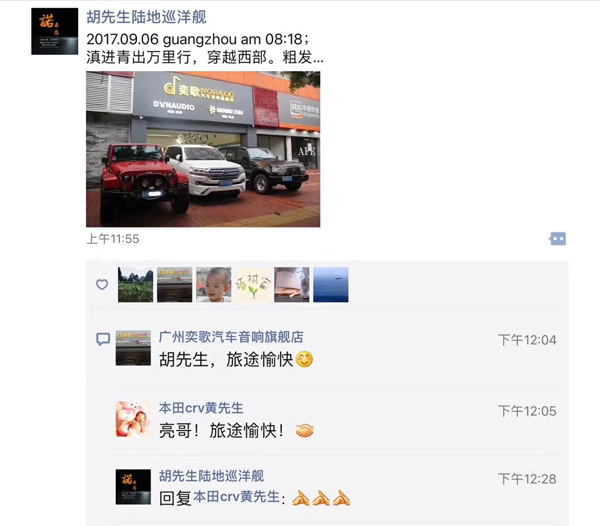Open poster's black avatar beside the post
Image resolution: width=600 pixels, height=526 pixels.
55,31
